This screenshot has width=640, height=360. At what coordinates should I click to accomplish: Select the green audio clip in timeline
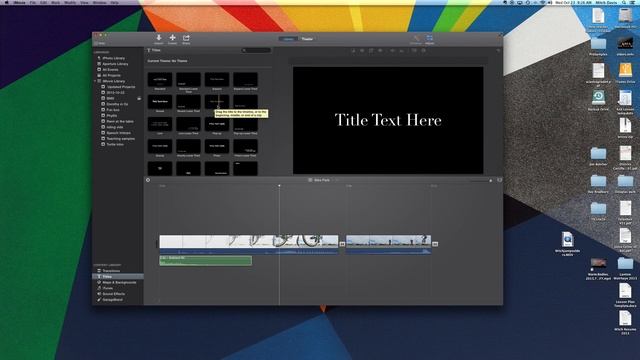pos(205,260)
